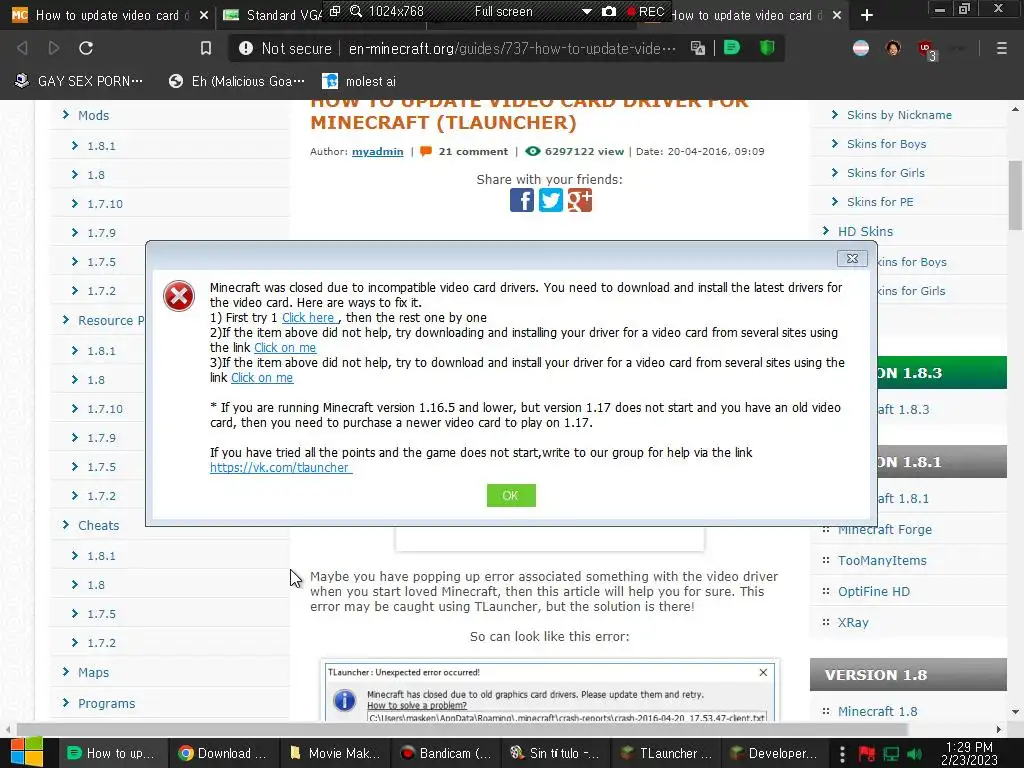
Task: Open Skins for Girls under Skins by Nickname
Action: click(886, 173)
